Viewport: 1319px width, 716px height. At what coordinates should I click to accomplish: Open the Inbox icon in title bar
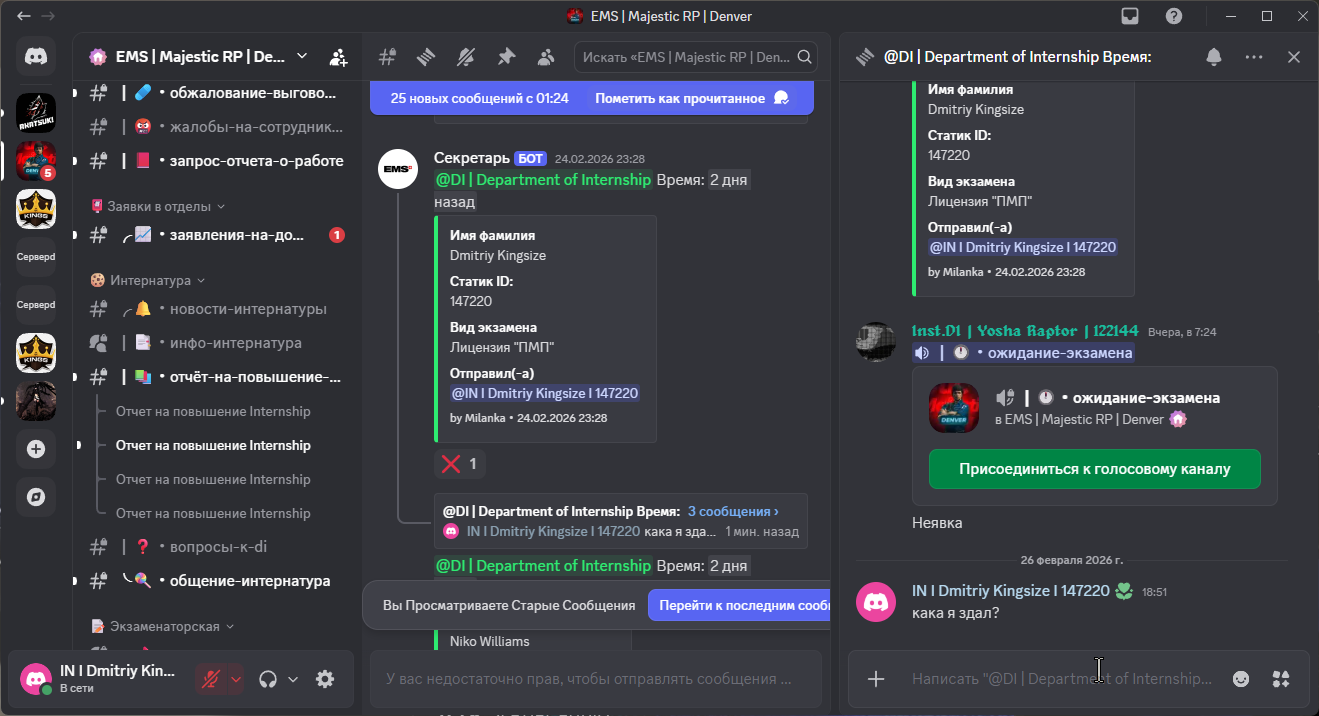tap(1130, 16)
